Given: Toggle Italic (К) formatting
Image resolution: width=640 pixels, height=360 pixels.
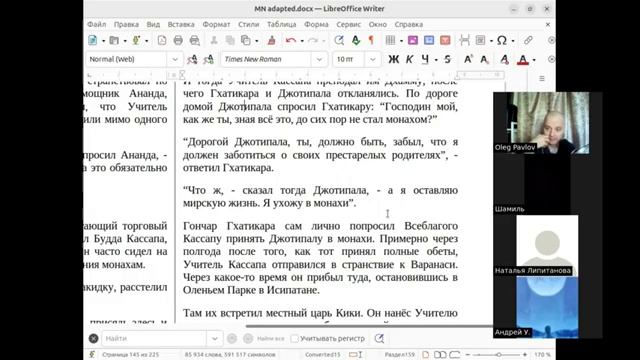Looking at the screenshot, I should 409,59.
